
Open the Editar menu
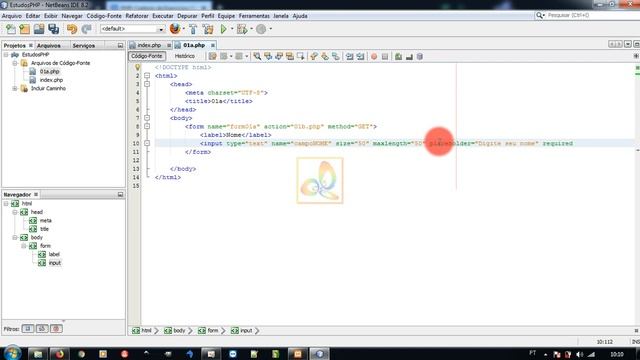point(33,16)
